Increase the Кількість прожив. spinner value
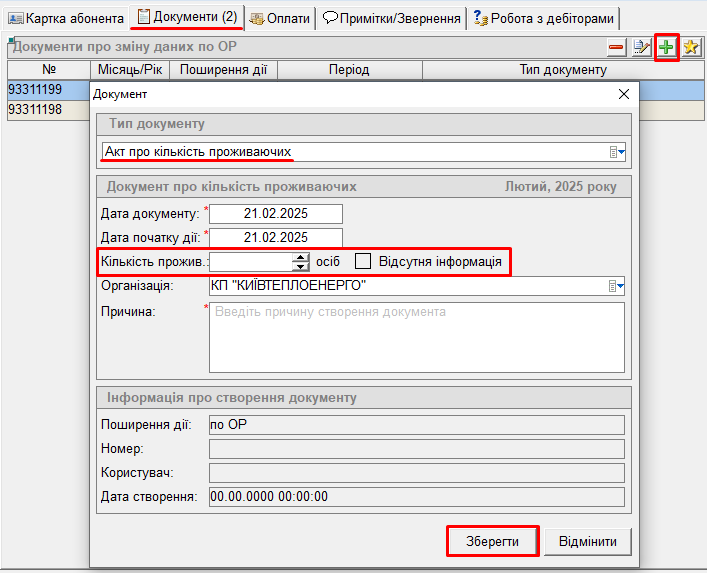The width and height of the screenshot is (707, 573). coord(300,256)
